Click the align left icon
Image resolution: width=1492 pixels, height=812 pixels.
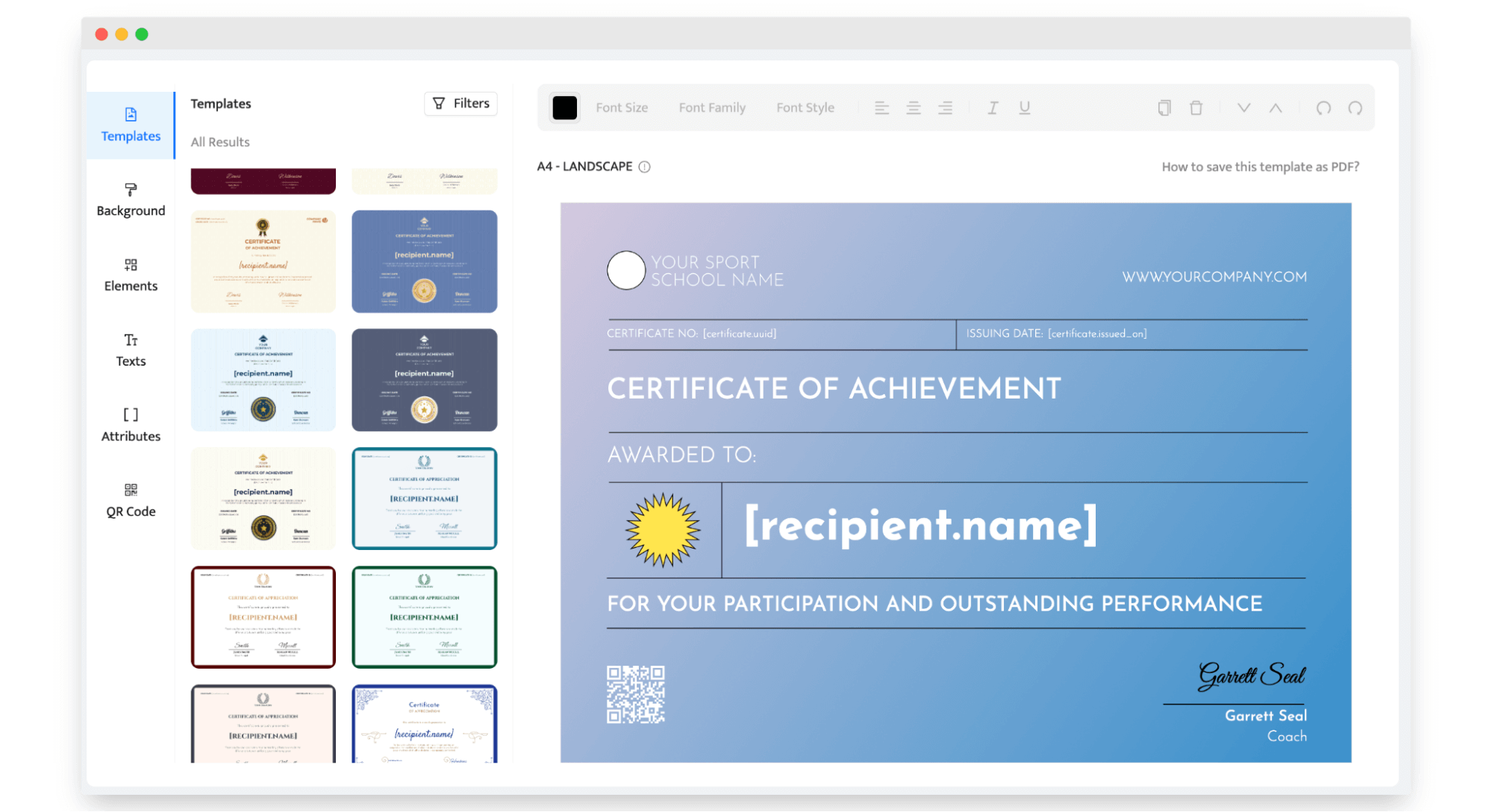tap(881, 108)
